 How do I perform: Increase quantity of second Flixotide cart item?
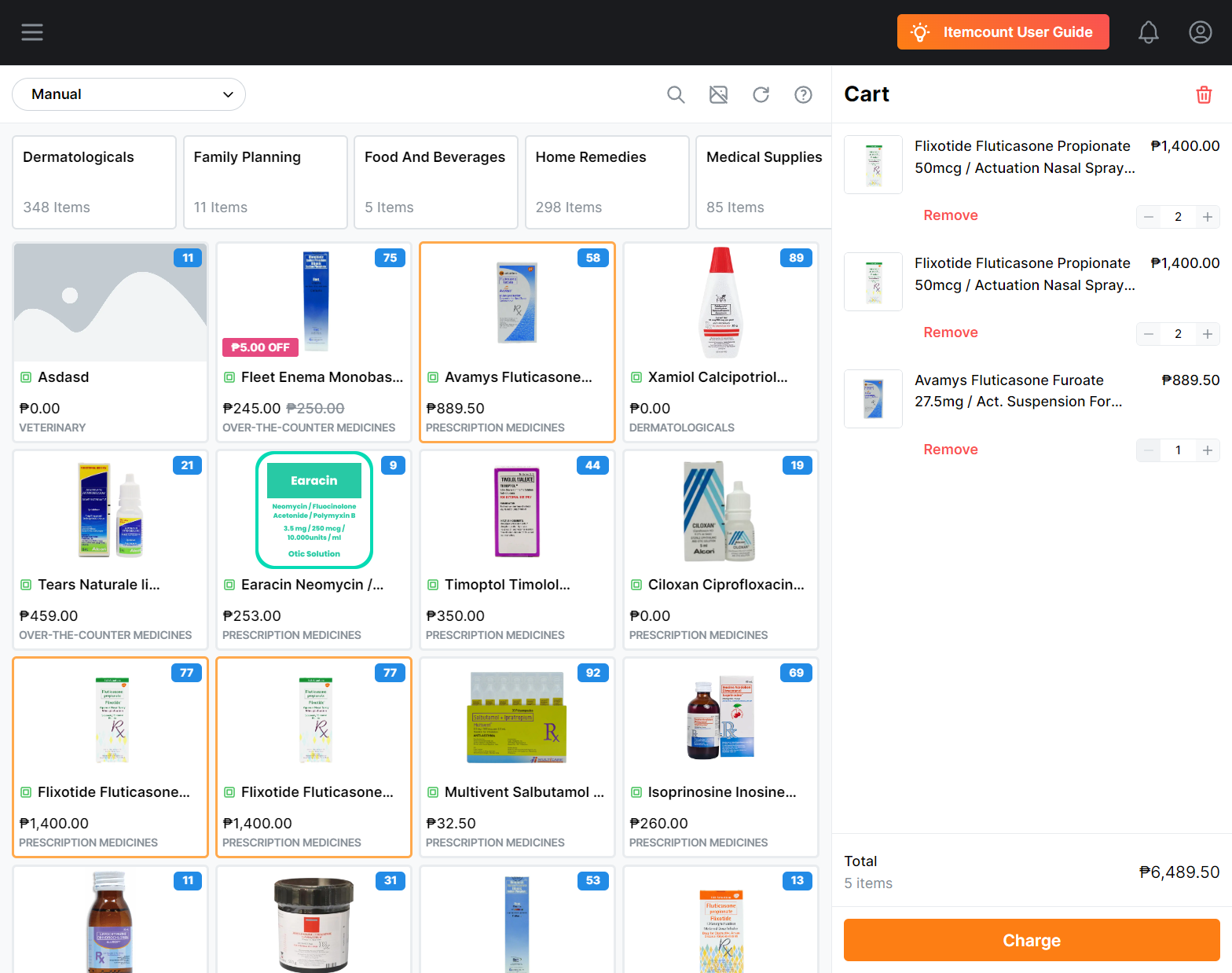click(x=1208, y=334)
